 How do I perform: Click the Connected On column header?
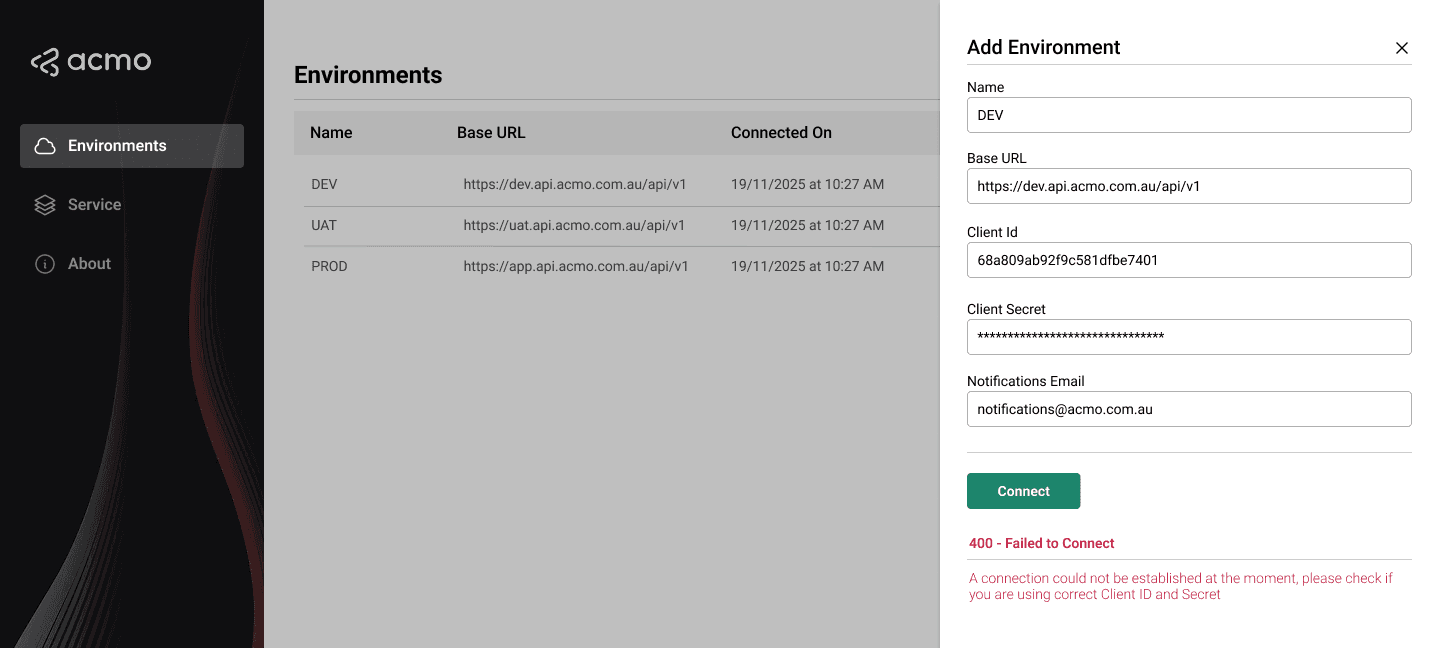point(781,132)
